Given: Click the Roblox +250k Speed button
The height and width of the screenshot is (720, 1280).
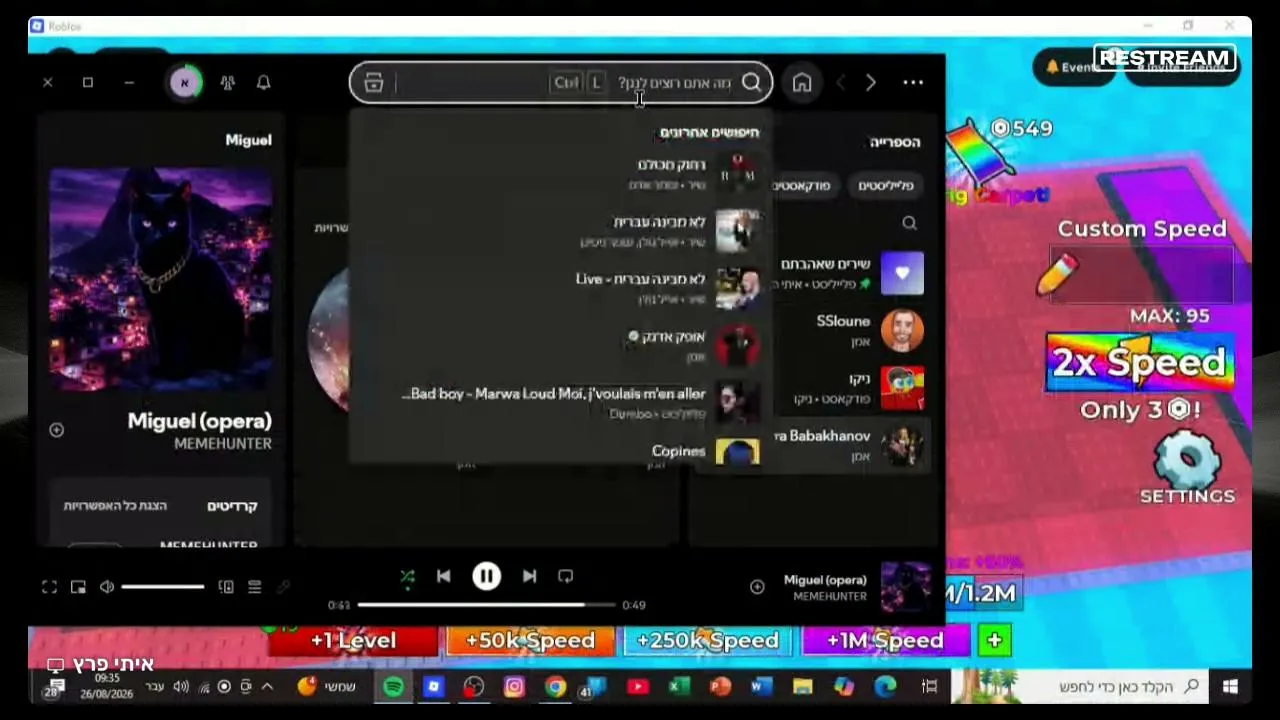Looking at the screenshot, I should 707,641.
